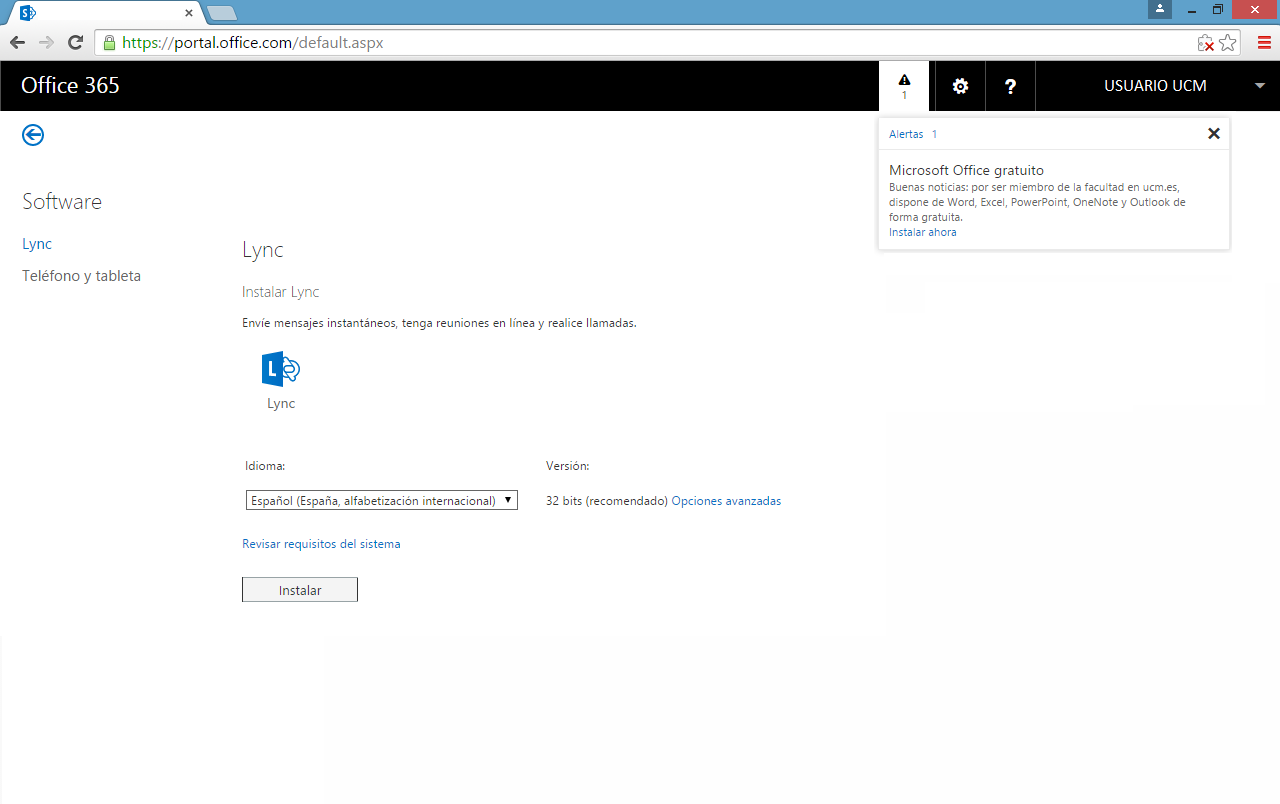1280x804 pixels.
Task: Click the Lync application icon
Action: click(x=281, y=369)
